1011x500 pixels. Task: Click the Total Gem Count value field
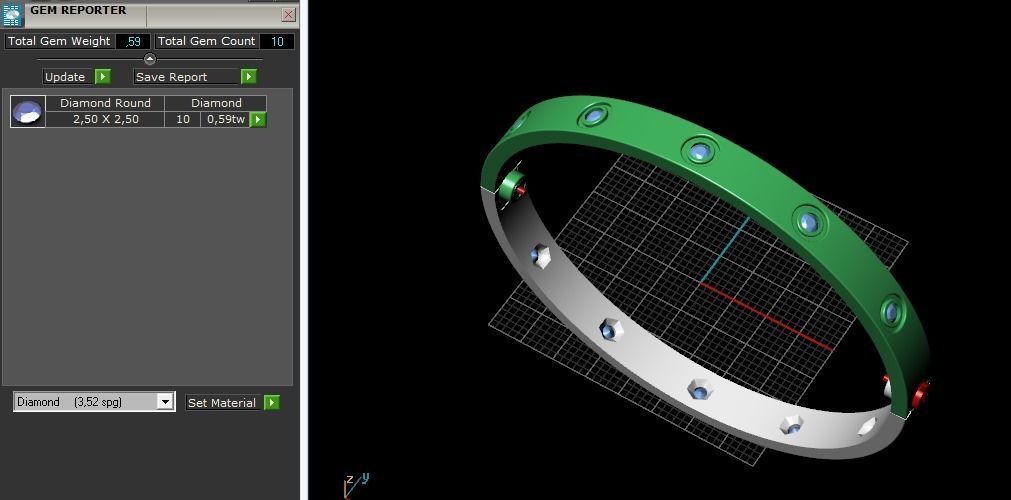[277, 41]
